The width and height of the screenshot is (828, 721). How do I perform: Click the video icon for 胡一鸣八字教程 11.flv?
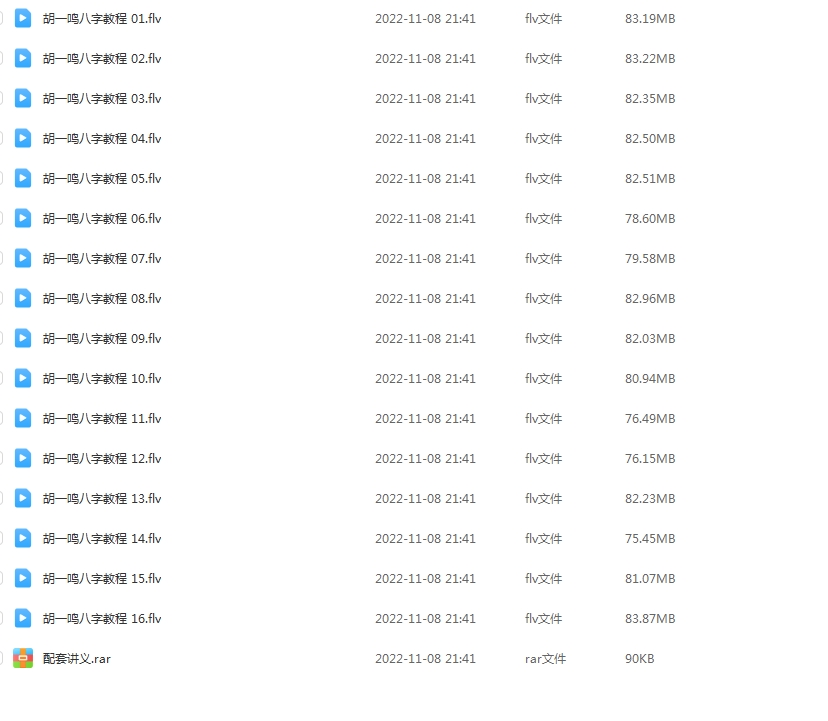pyautogui.click(x=23, y=418)
